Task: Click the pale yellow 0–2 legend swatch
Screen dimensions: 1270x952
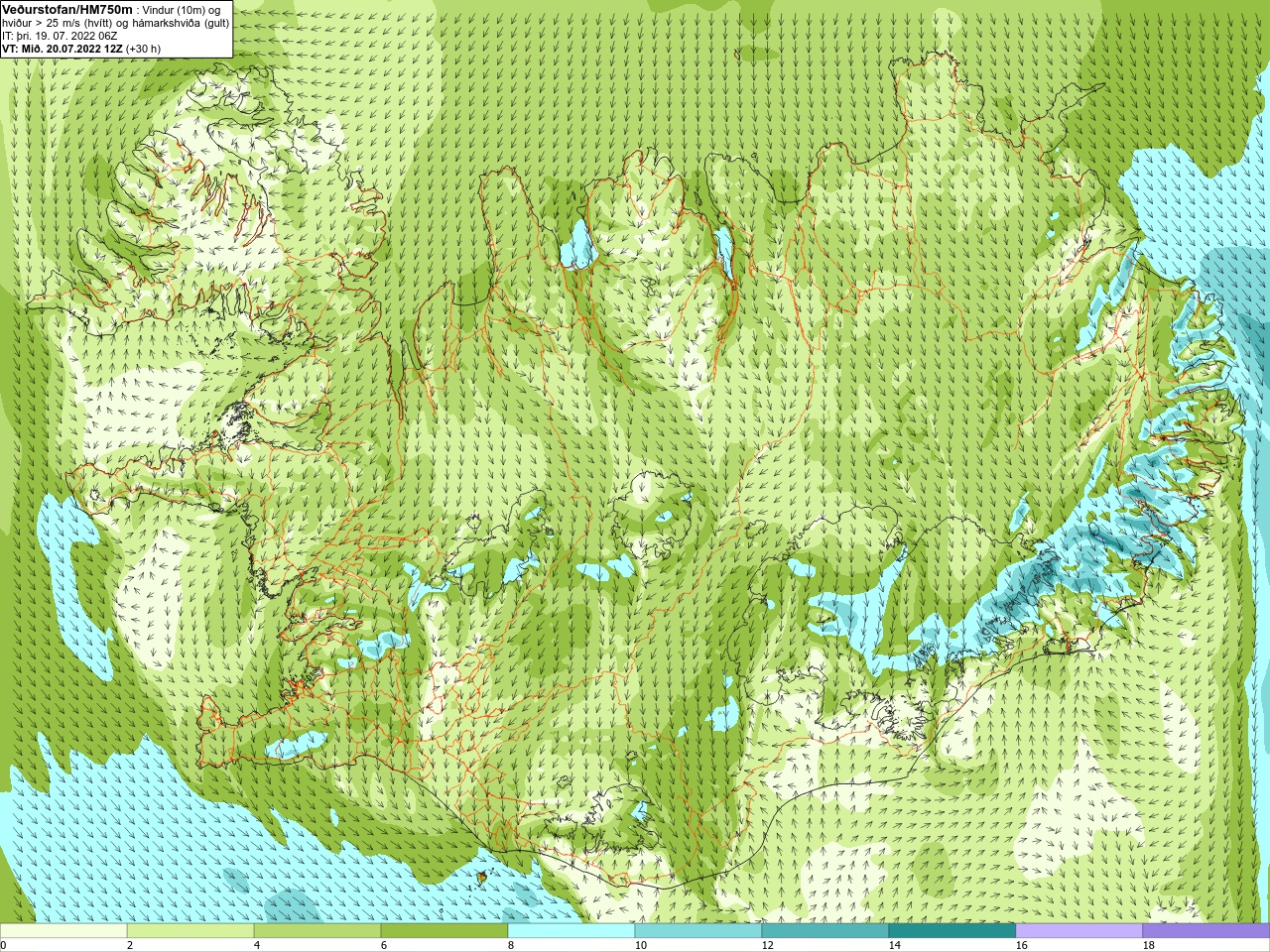Action: (63, 931)
